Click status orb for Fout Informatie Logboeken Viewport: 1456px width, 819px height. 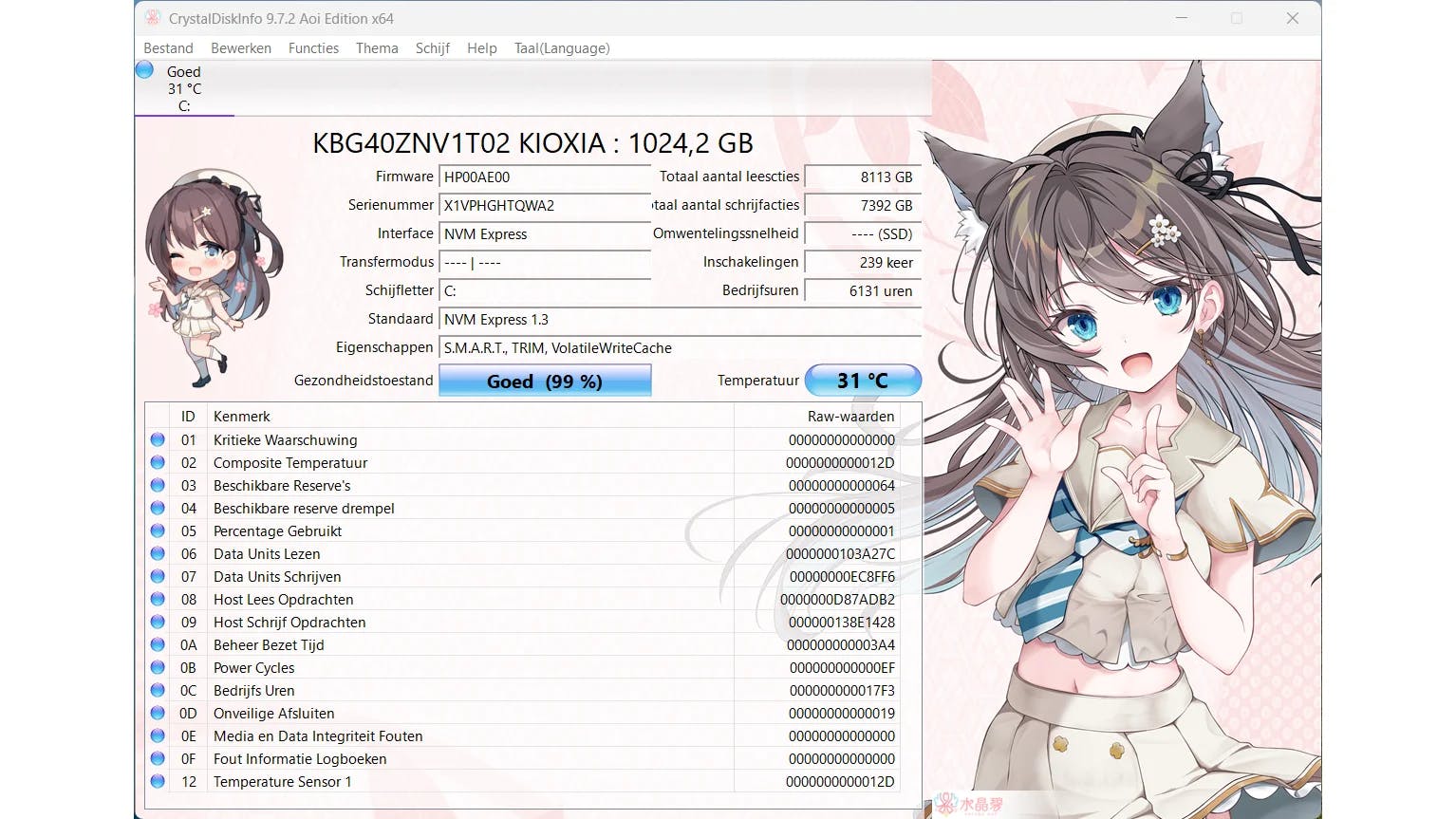(158, 758)
